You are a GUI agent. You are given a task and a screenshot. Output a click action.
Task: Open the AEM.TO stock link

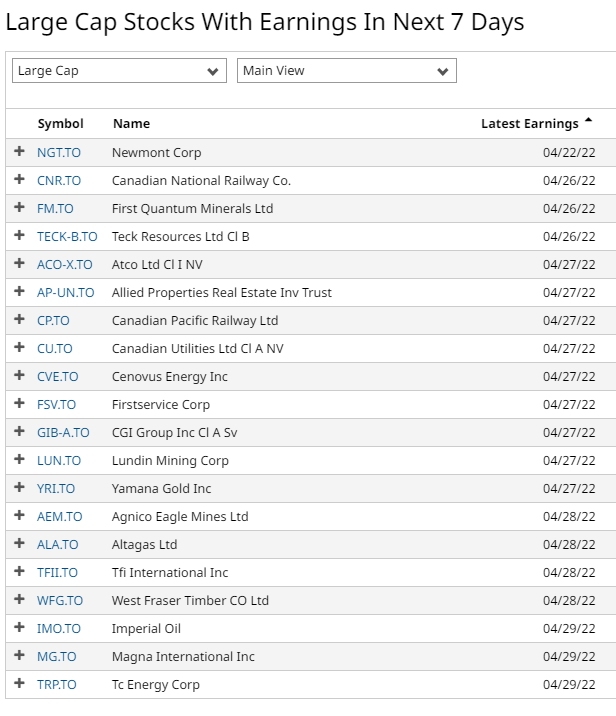[59, 517]
